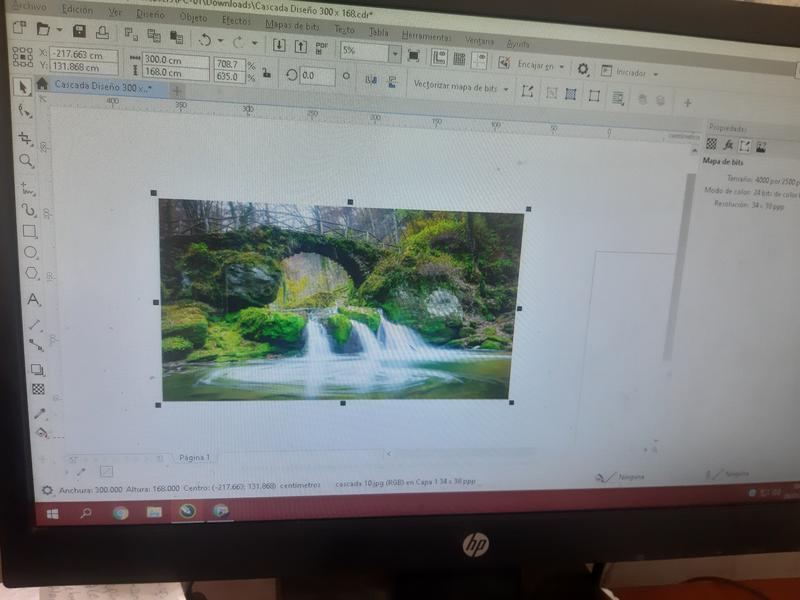Screen dimensions: 800x600
Task: Select the Pick tool arrow
Action: click(x=21, y=87)
